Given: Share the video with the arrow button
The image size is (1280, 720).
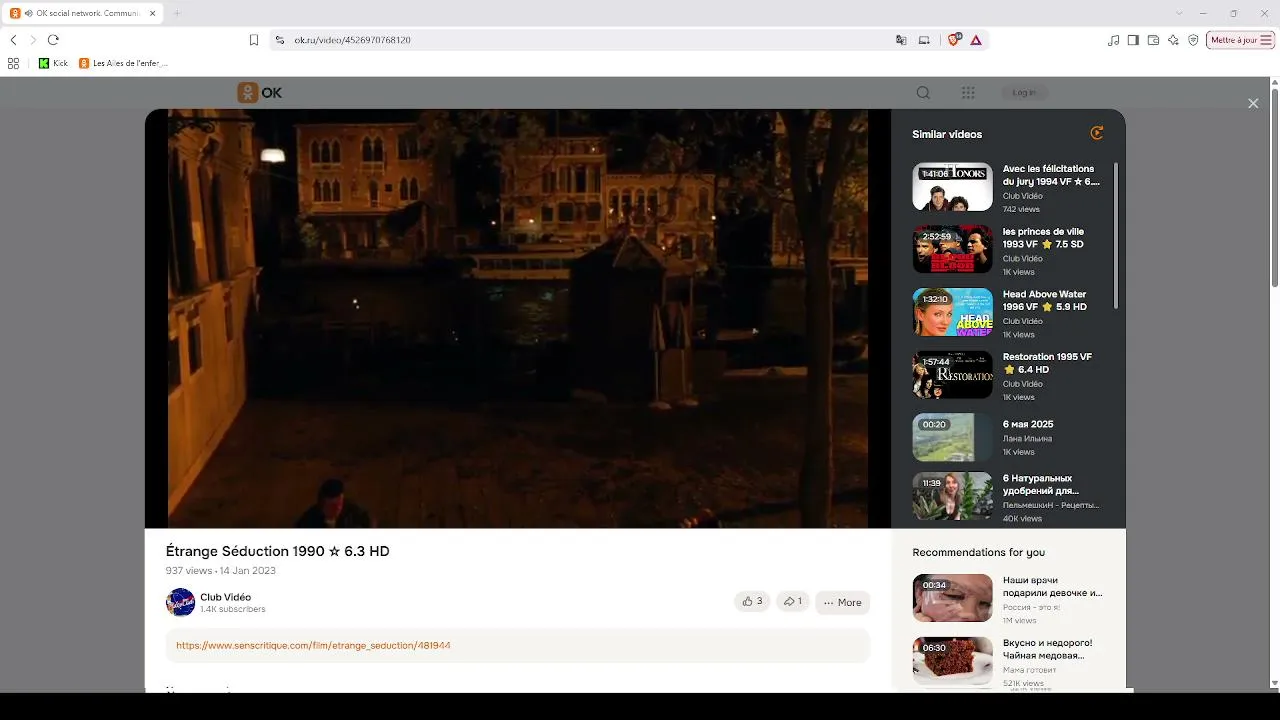Looking at the screenshot, I should (x=793, y=601).
